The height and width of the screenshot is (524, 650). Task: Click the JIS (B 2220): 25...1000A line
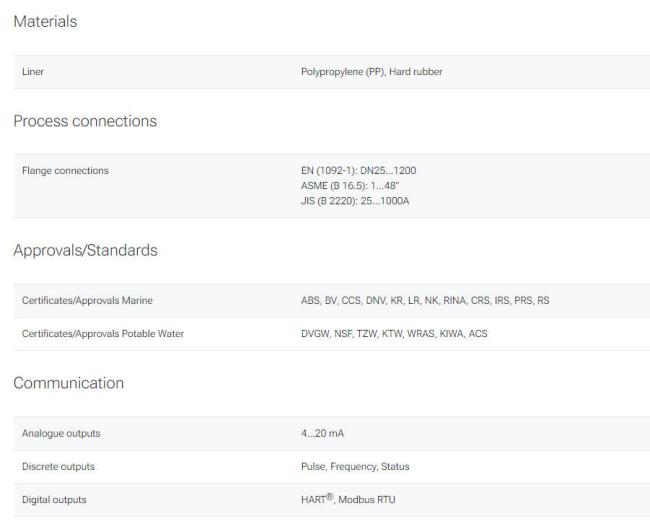[x=355, y=201]
